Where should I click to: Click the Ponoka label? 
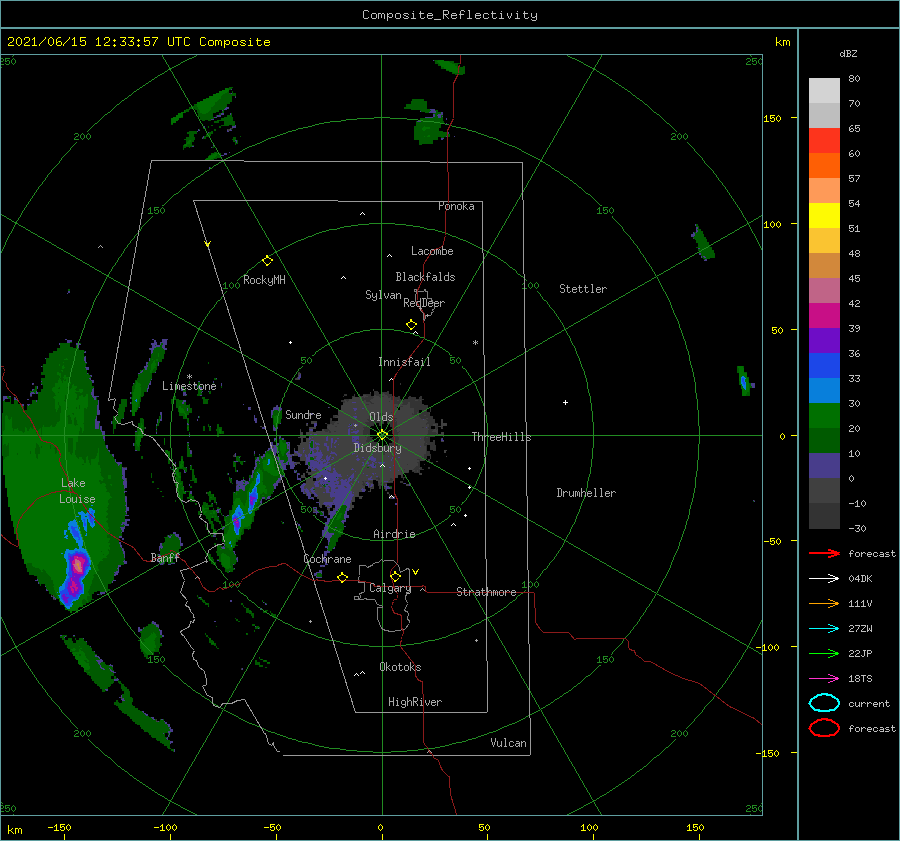pyautogui.click(x=456, y=206)
